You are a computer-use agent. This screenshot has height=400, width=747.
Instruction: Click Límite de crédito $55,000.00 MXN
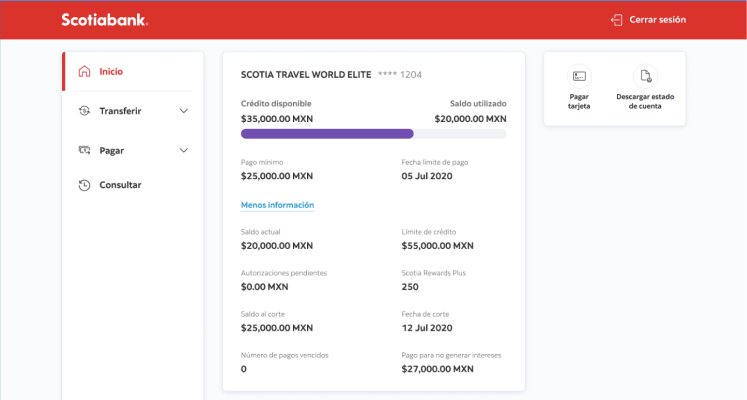click(x=437, y=246)
